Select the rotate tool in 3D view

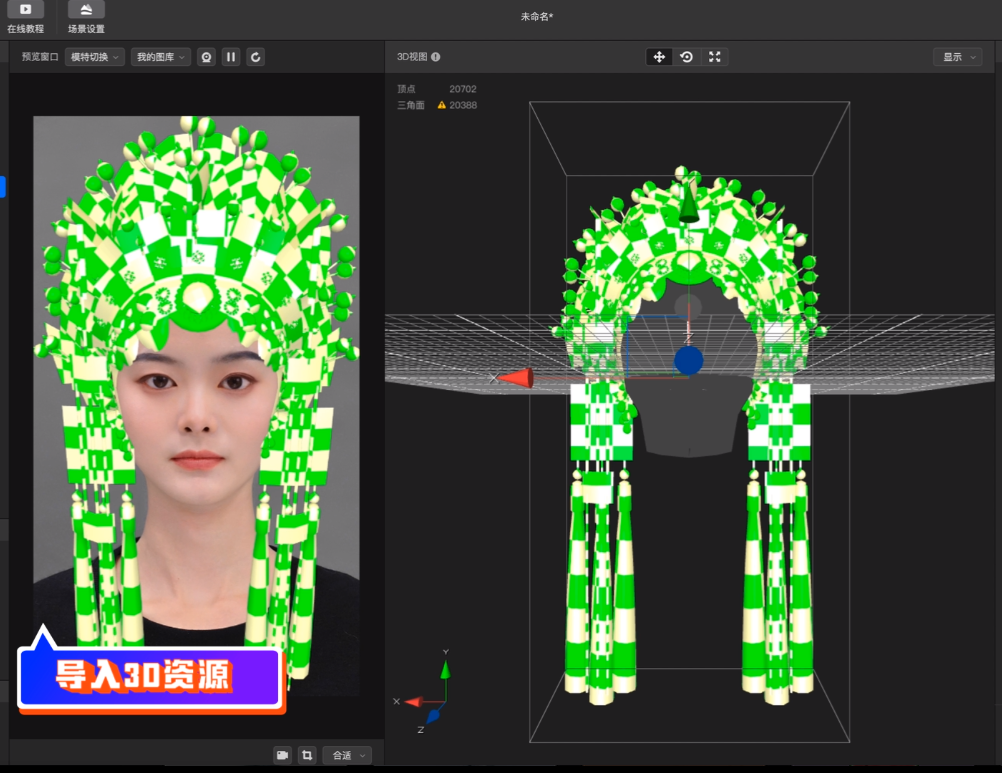pos(687,57)
